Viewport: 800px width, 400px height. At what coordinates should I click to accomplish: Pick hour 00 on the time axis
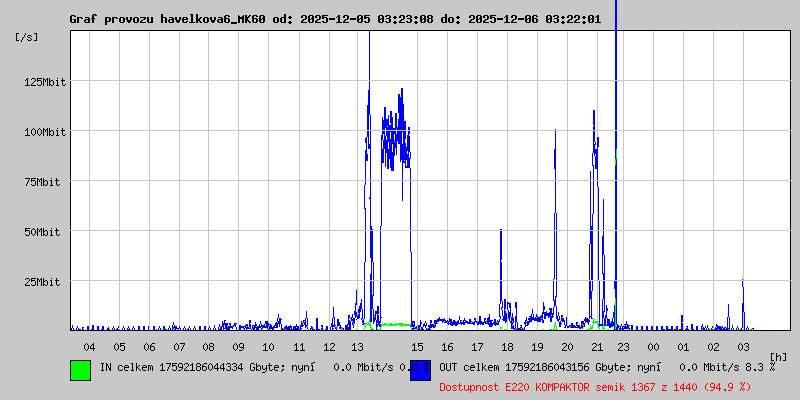653,346
